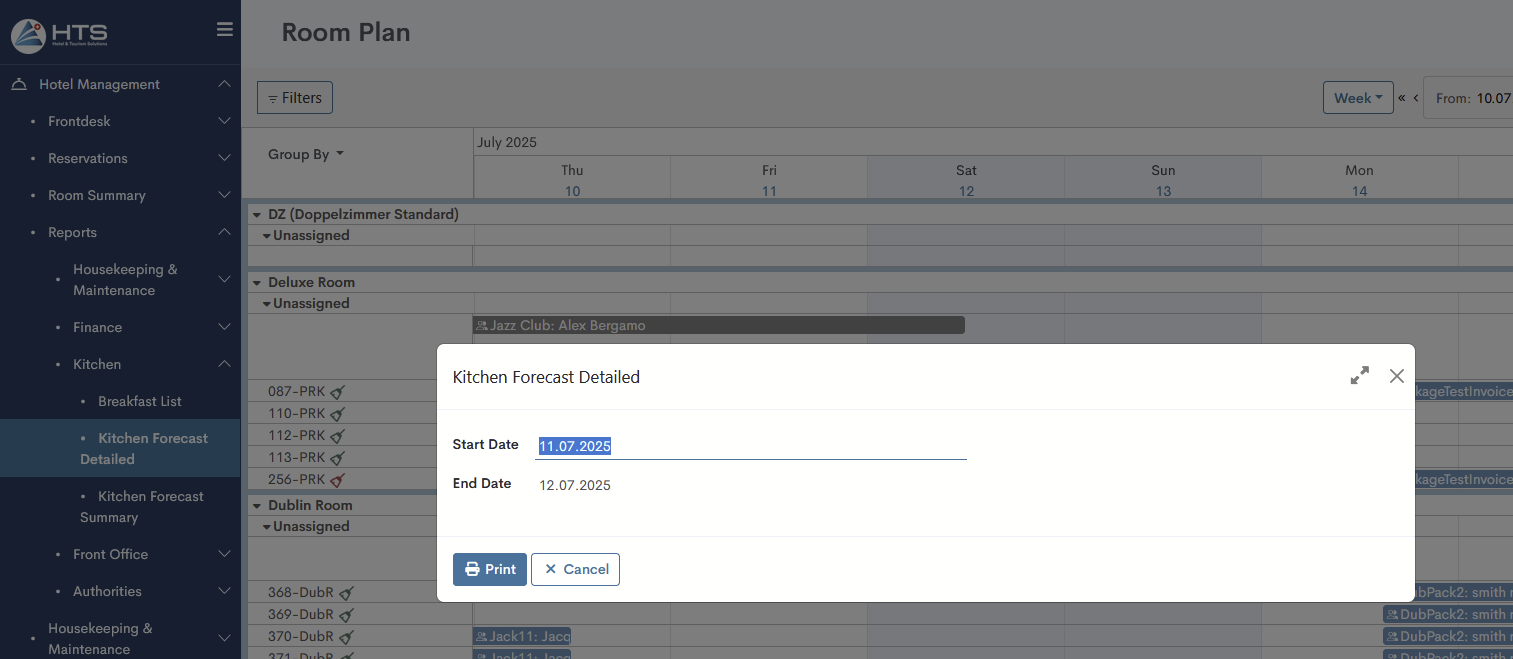The image size is (1513, 659).
Task: Jump back with double left arrow
Action: (x=1402, y=98)
